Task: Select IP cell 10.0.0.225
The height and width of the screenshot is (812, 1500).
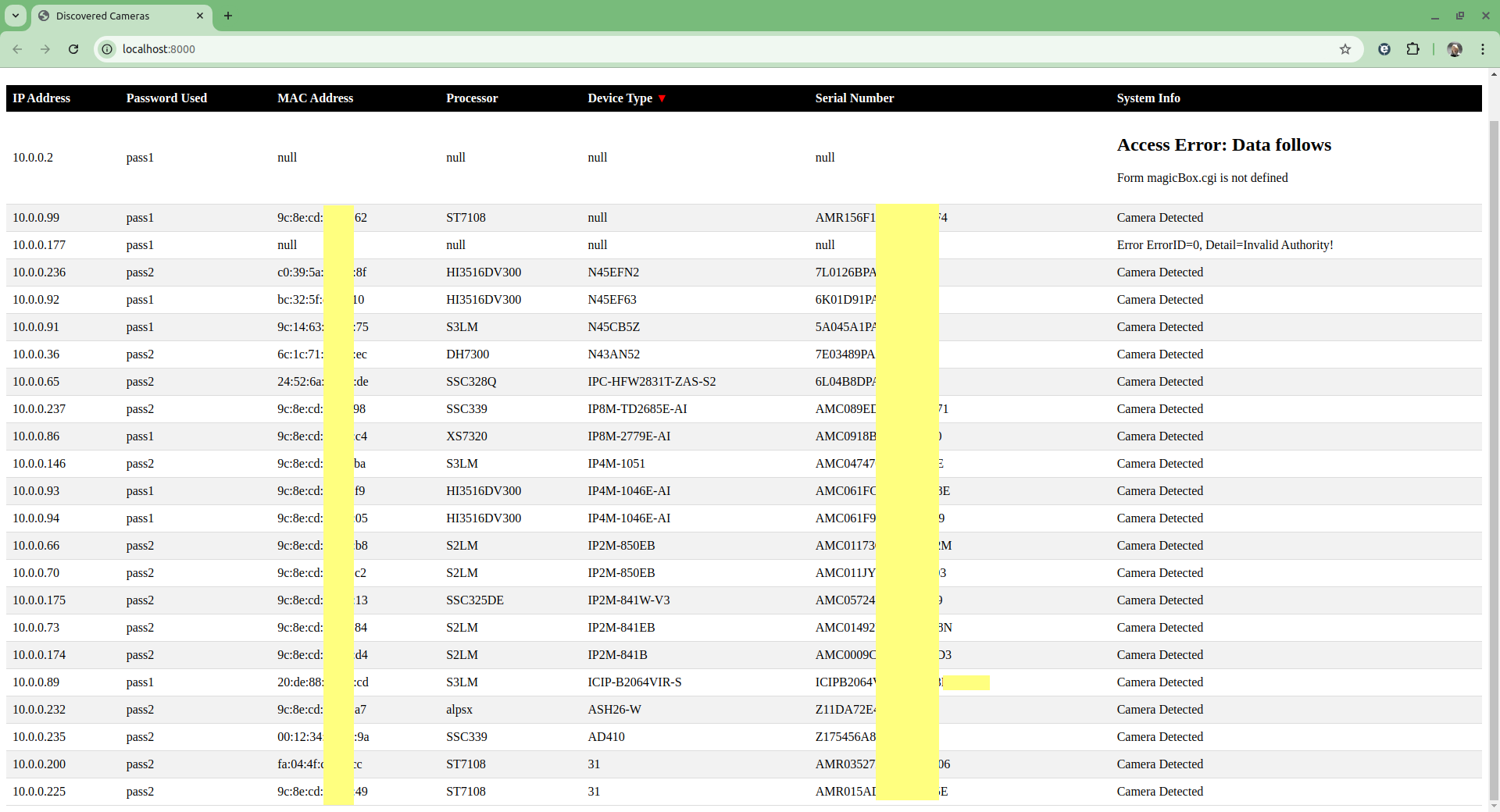Action: [39, 792]
